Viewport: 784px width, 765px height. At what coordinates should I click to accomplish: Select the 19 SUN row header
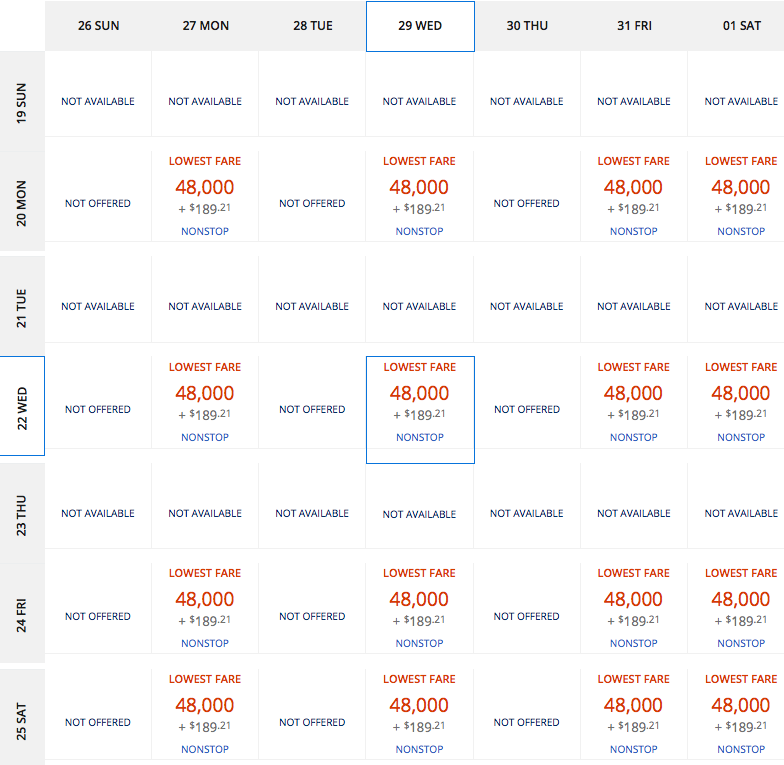tap(22, 100)
